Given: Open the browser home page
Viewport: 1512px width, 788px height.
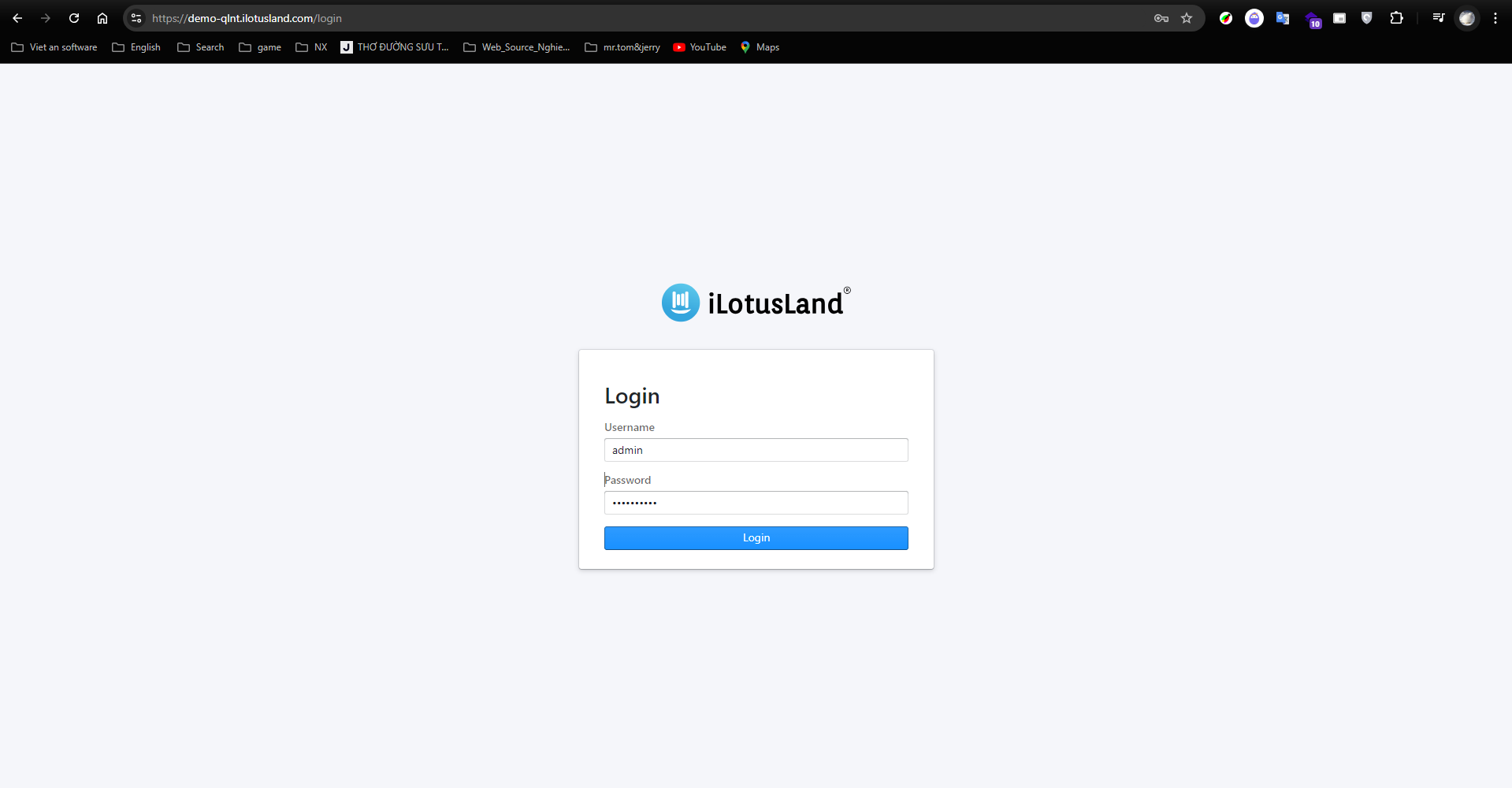Looking at the screenshot, I should (102, 18).
